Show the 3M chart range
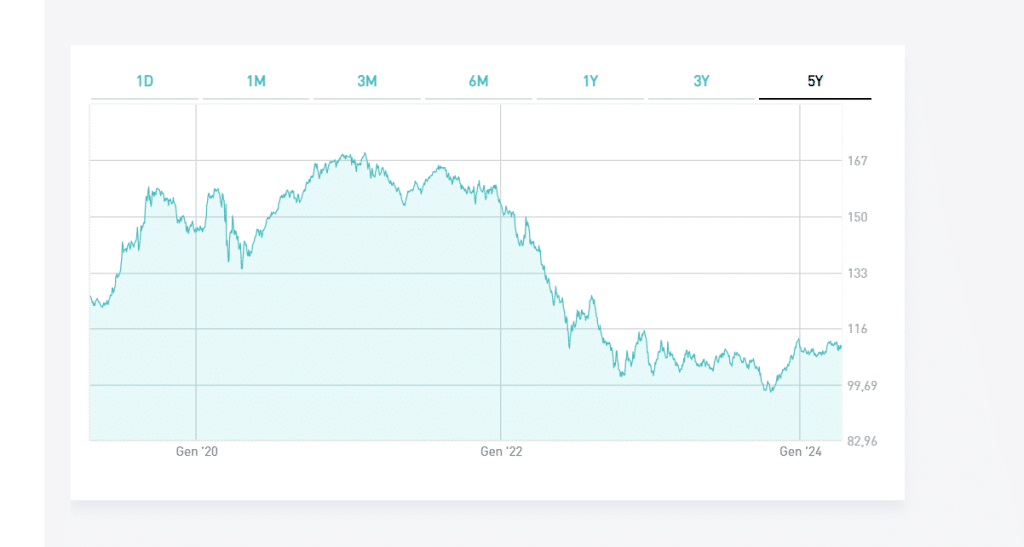The image size is (1024, 547). [x=367, y=81]
